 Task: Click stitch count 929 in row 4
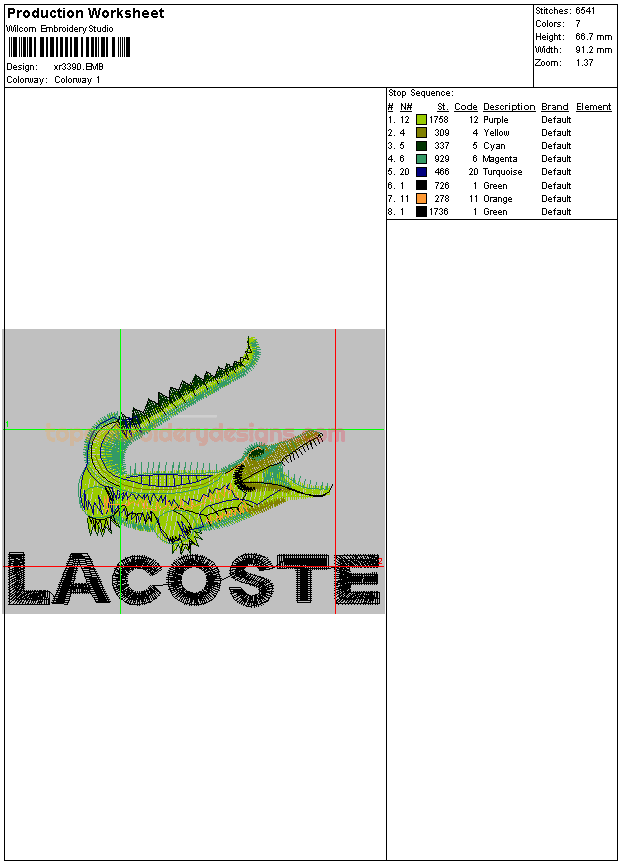coord(442,159)
